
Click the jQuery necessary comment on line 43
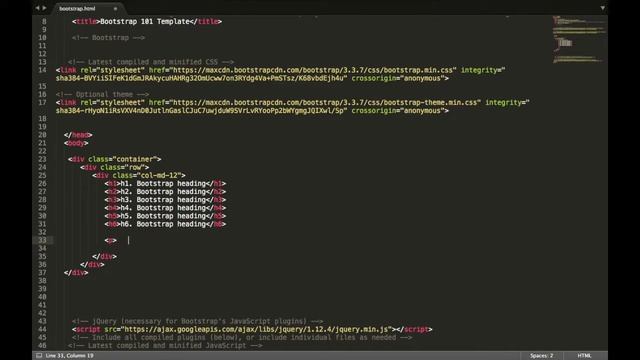197,321
